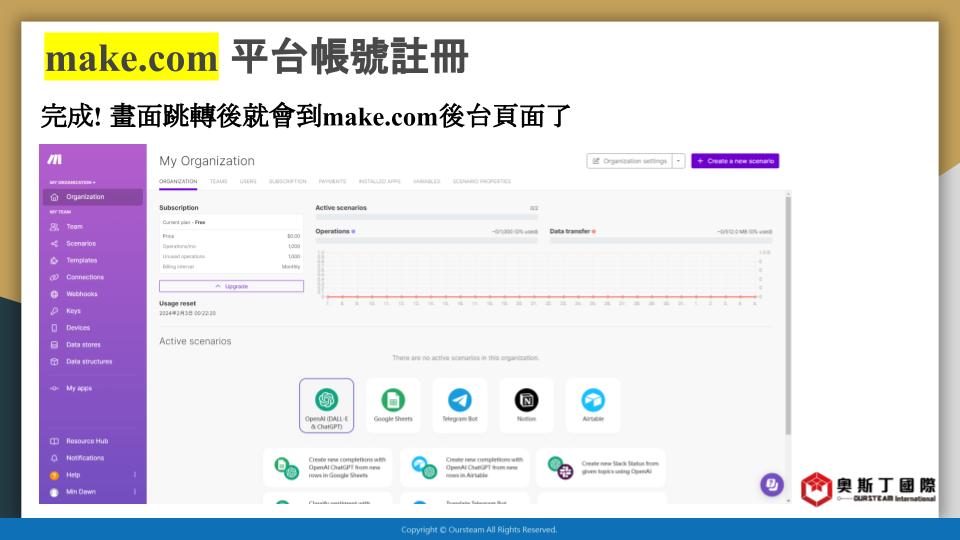Switch to the Users tab
This screenshot has height=540, width=960.
tap(248, 182)
